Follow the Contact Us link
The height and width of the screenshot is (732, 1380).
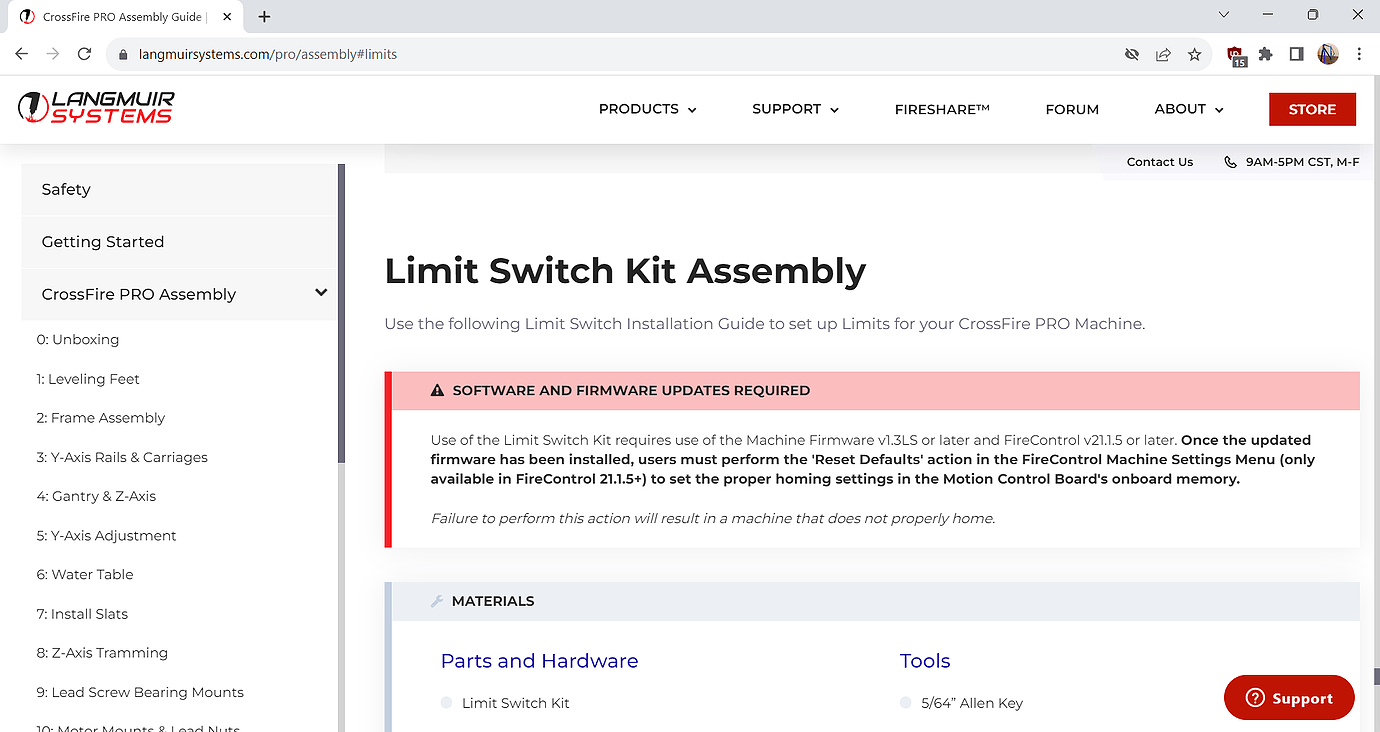pos(1159,161)
